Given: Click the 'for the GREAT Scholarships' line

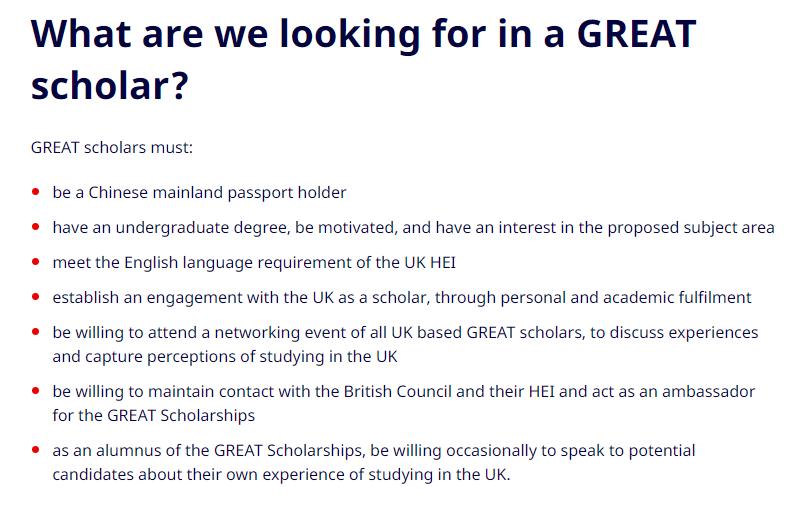Looking at the screenshot, I should click(x=153, y=415).
